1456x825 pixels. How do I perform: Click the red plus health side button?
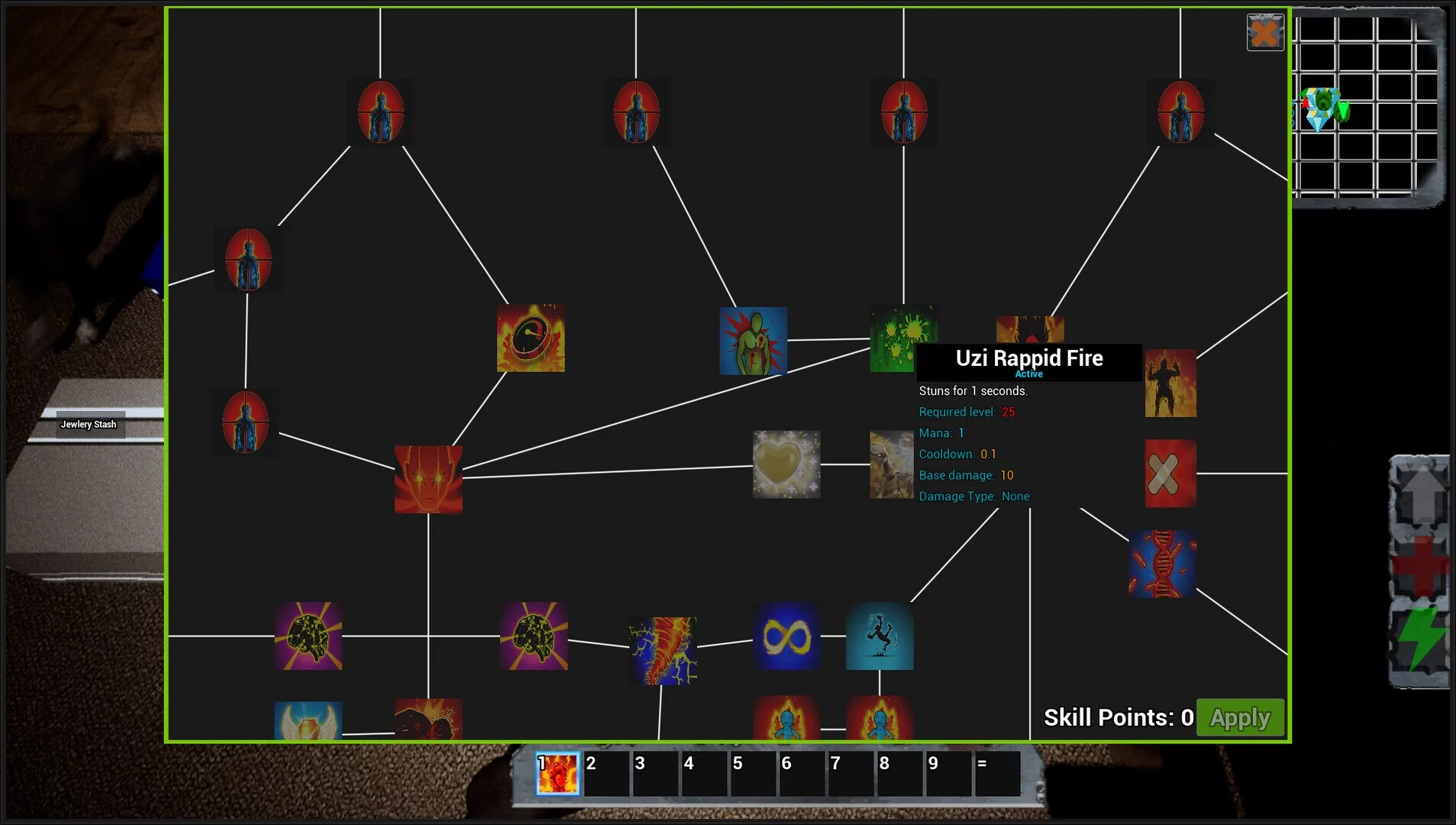1420,568
